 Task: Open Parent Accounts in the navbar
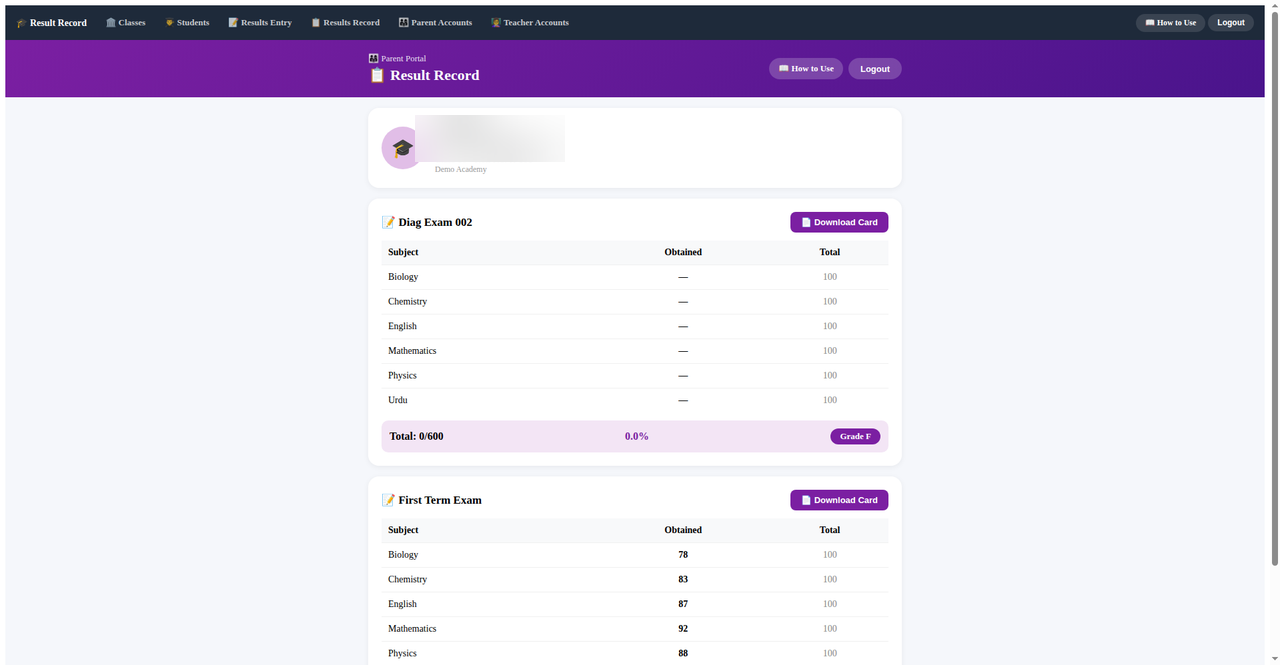[435, 22]
